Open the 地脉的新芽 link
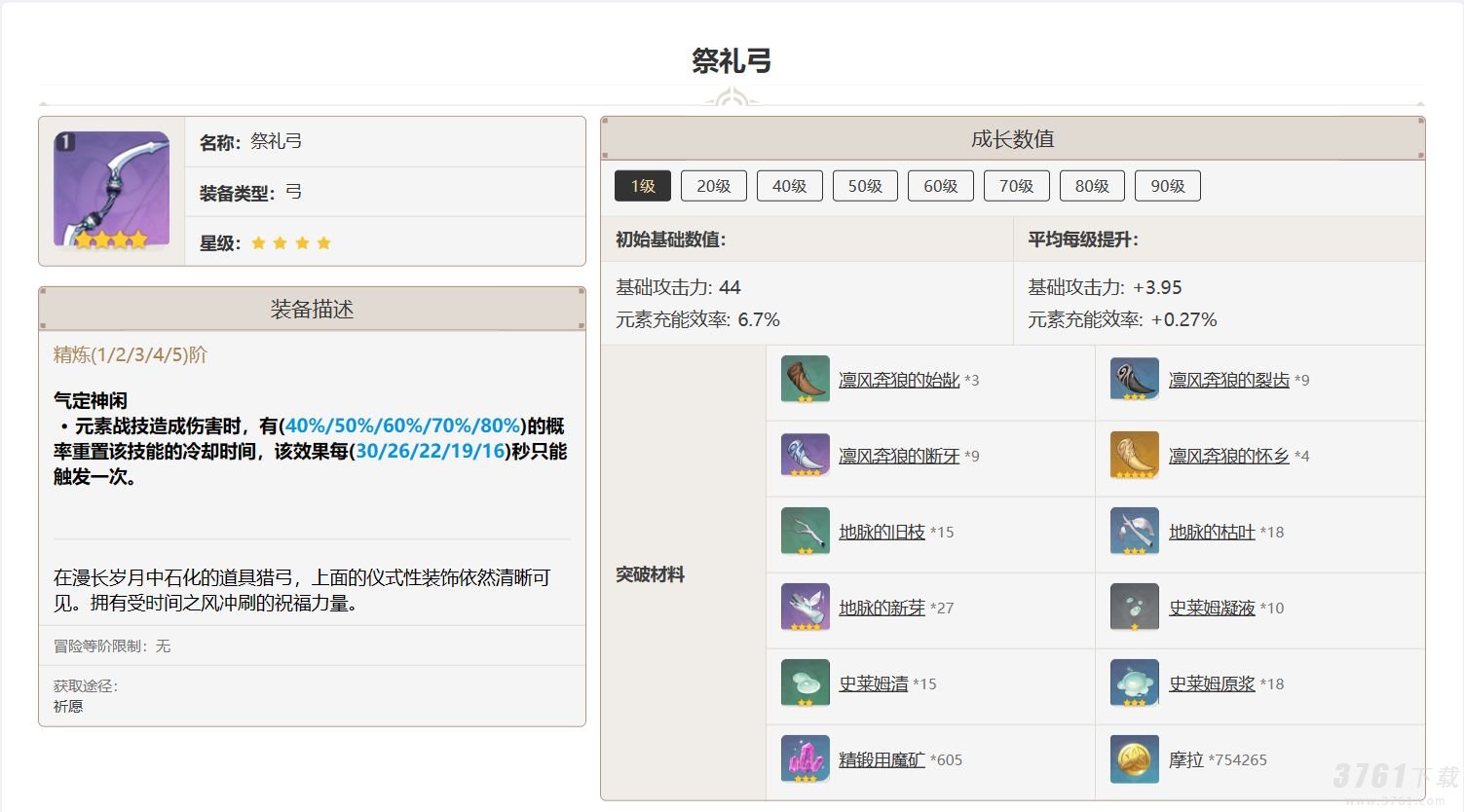 coord(882,608)
